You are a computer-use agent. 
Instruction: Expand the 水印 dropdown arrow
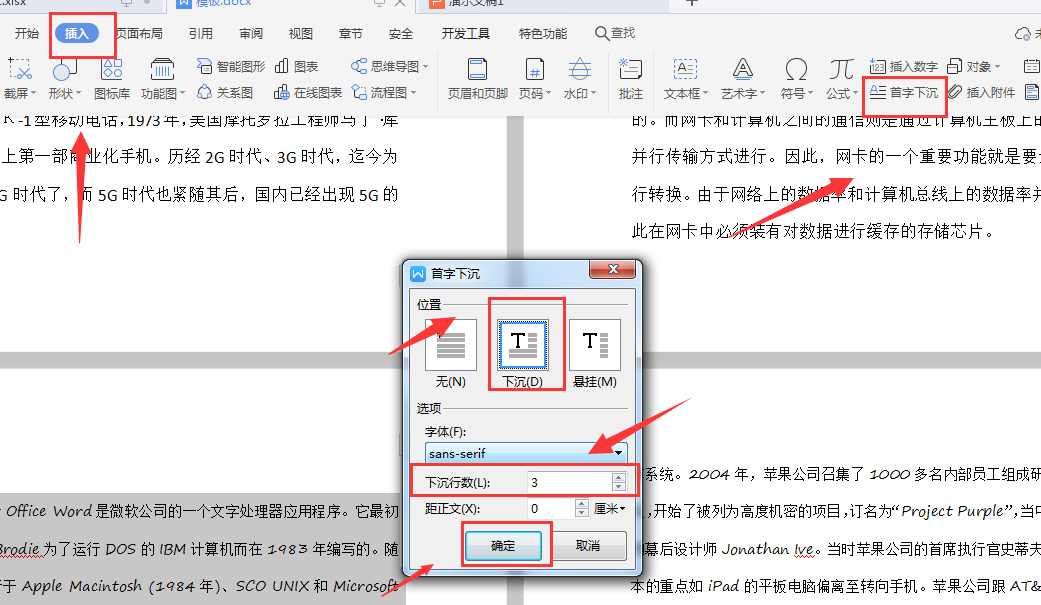pos(594,94)
